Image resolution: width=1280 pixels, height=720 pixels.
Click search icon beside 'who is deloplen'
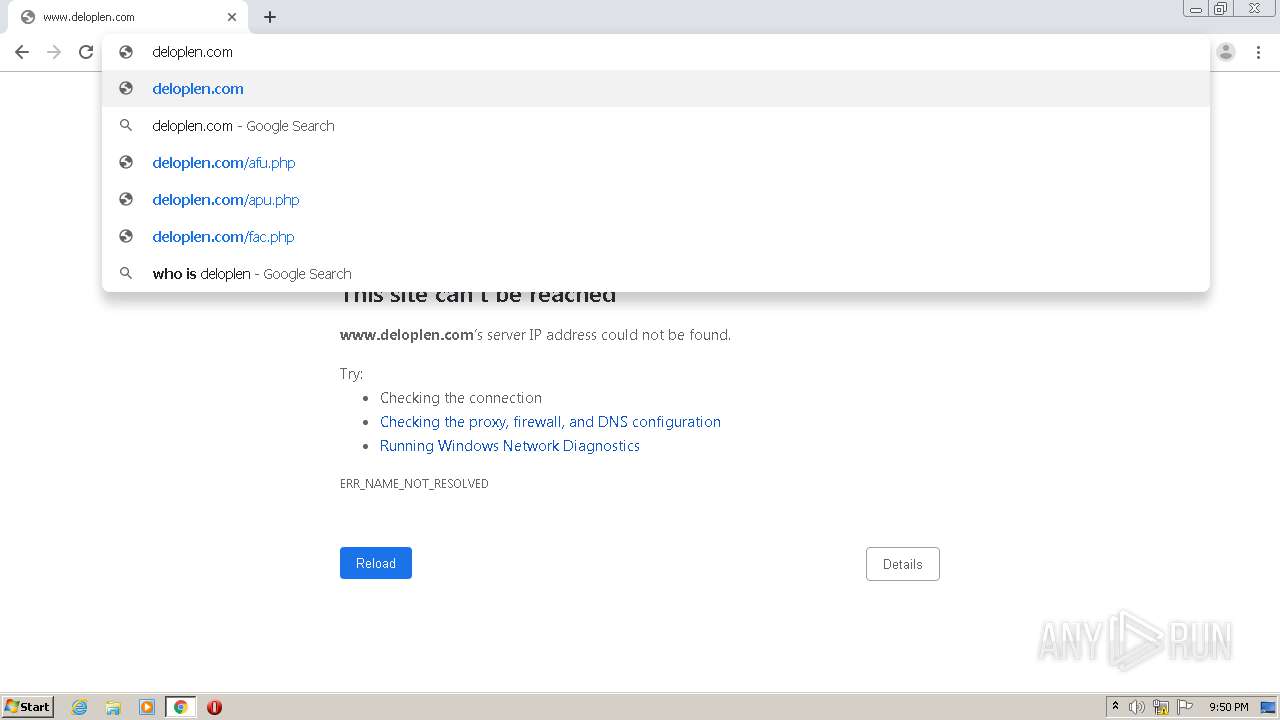[126, 273]
